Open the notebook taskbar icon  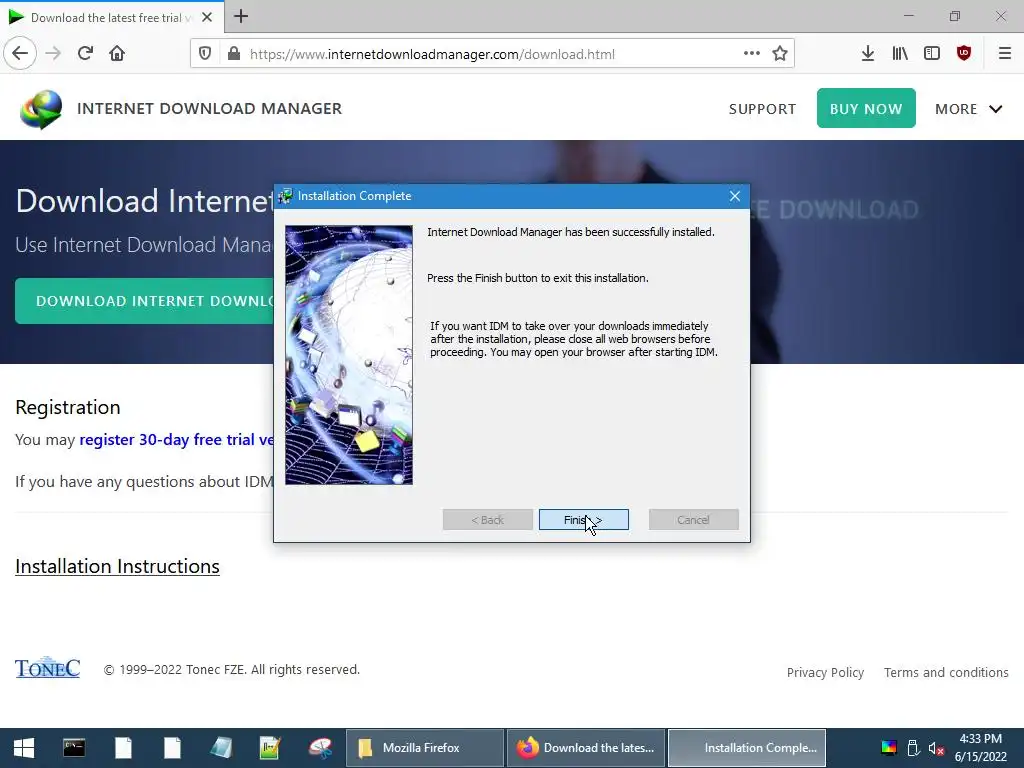[x=221, y=748]
